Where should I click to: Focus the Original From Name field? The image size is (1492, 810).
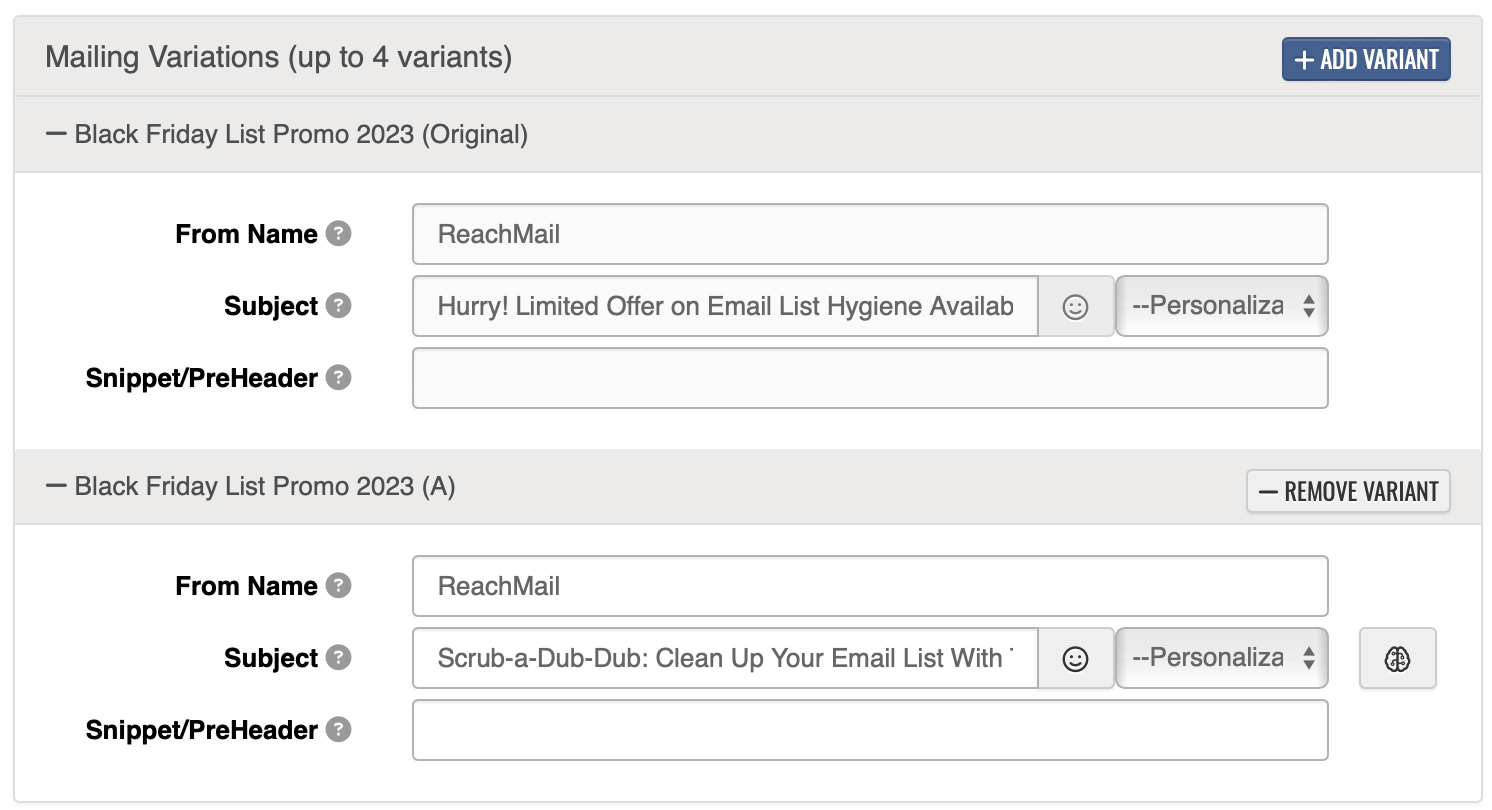(870, 234)
